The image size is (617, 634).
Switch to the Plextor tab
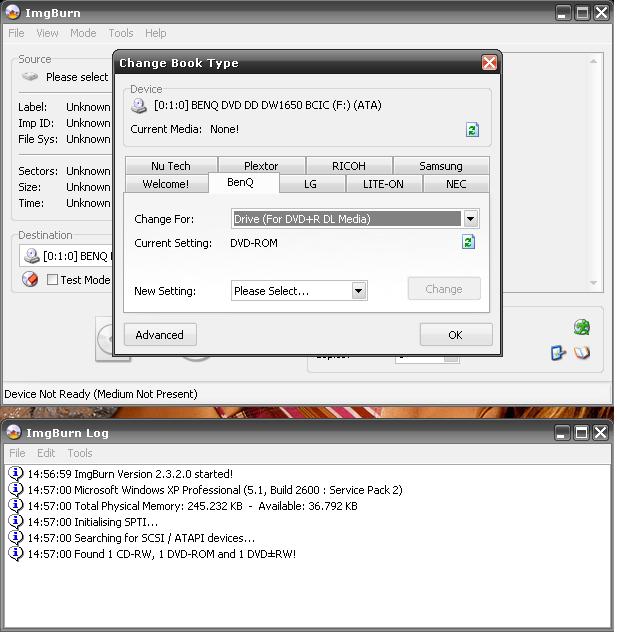pos(262,166)
